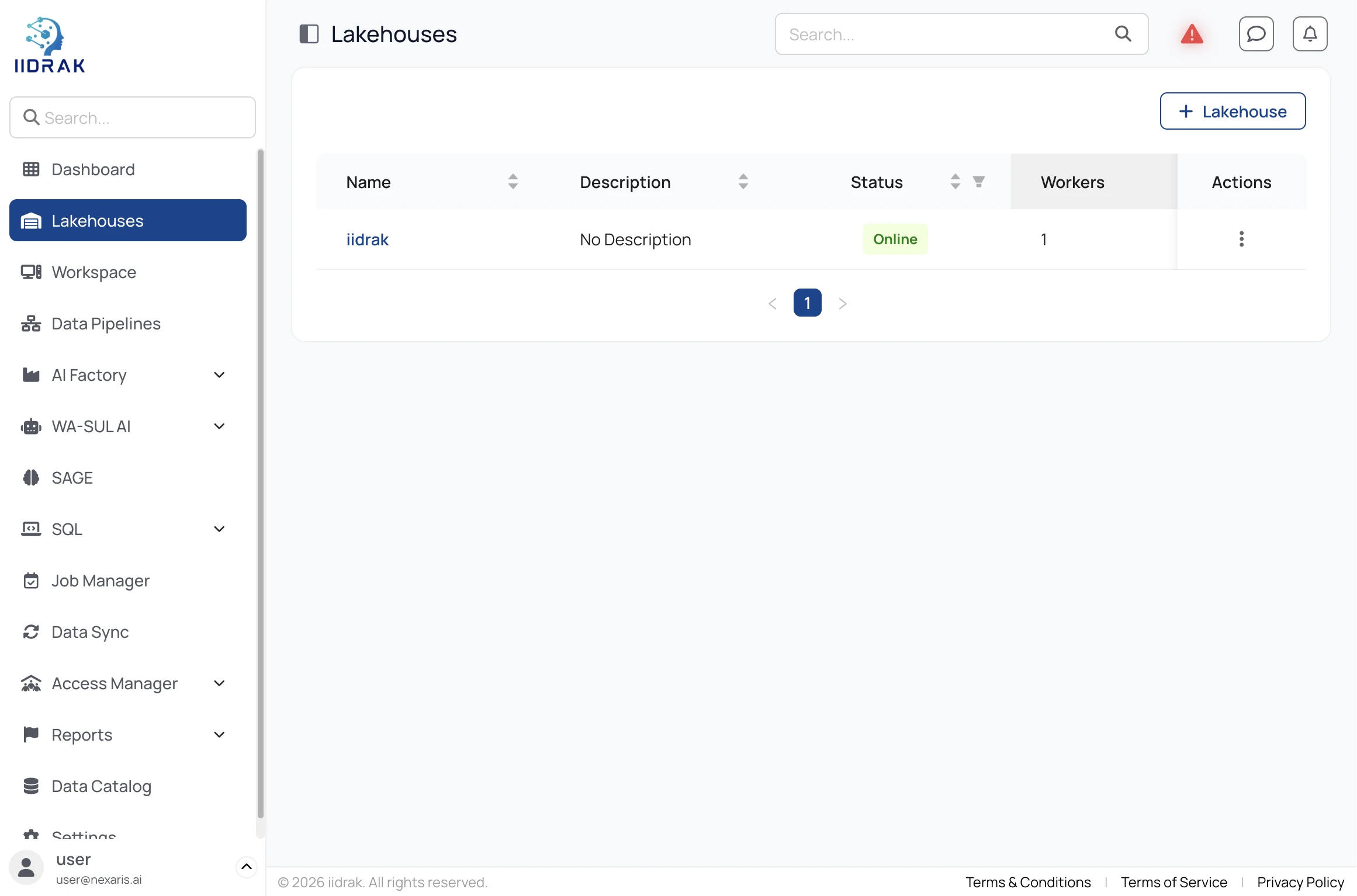Focus the sidebar Search field
The image size is (1357, 896).
133,117
